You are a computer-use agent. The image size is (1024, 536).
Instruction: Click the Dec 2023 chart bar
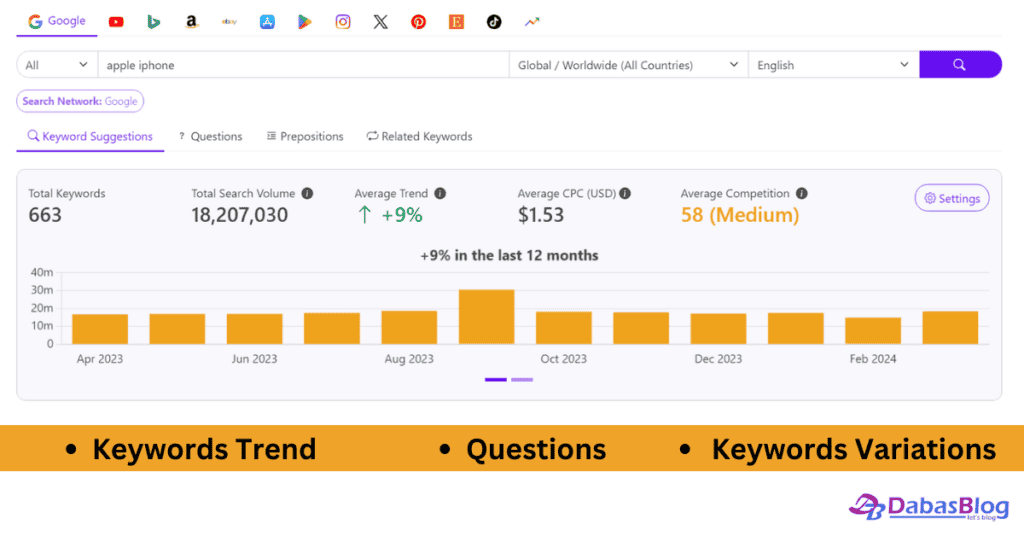point(718,329)
